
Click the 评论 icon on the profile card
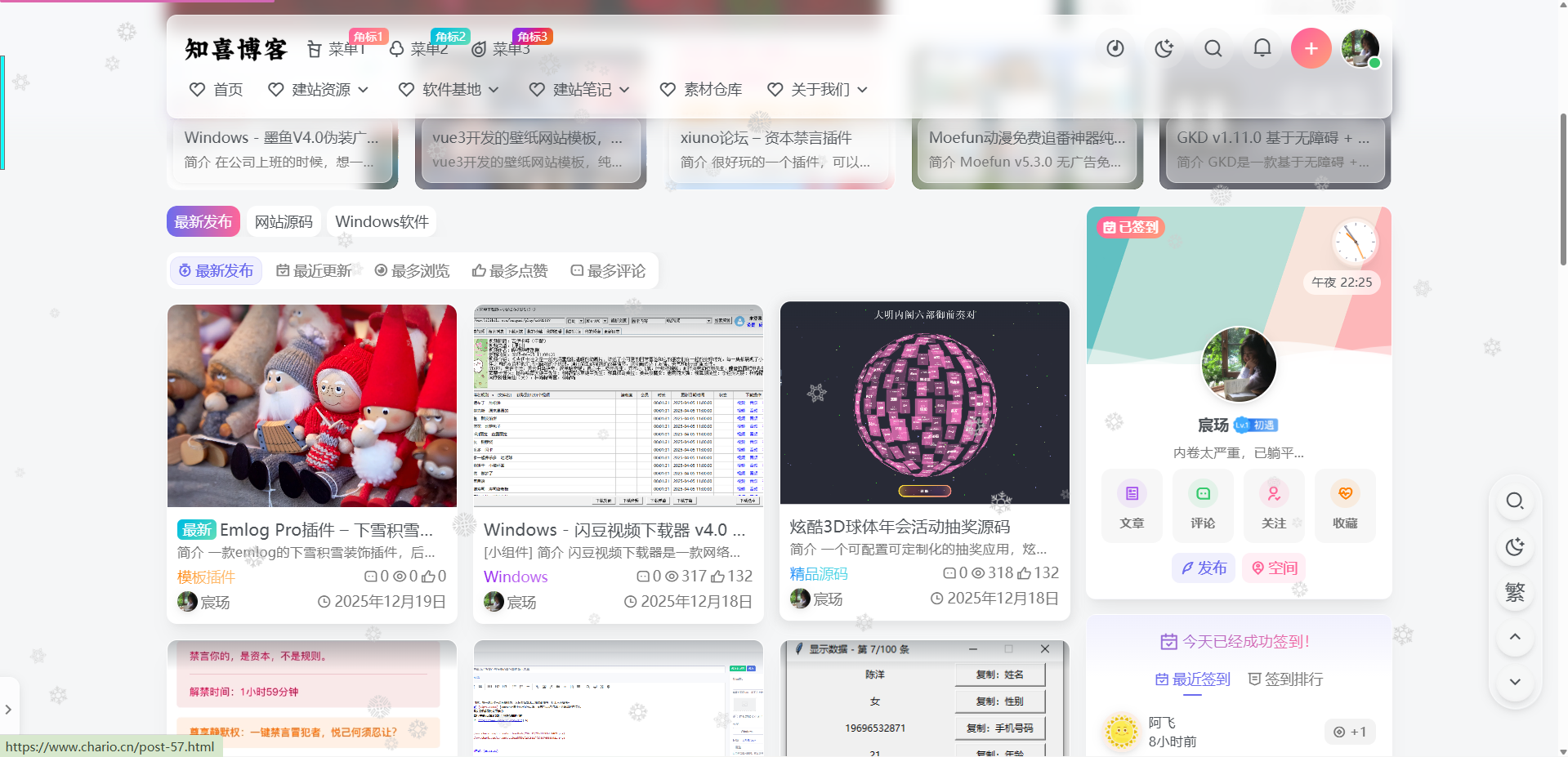(x=1203, y=505)
